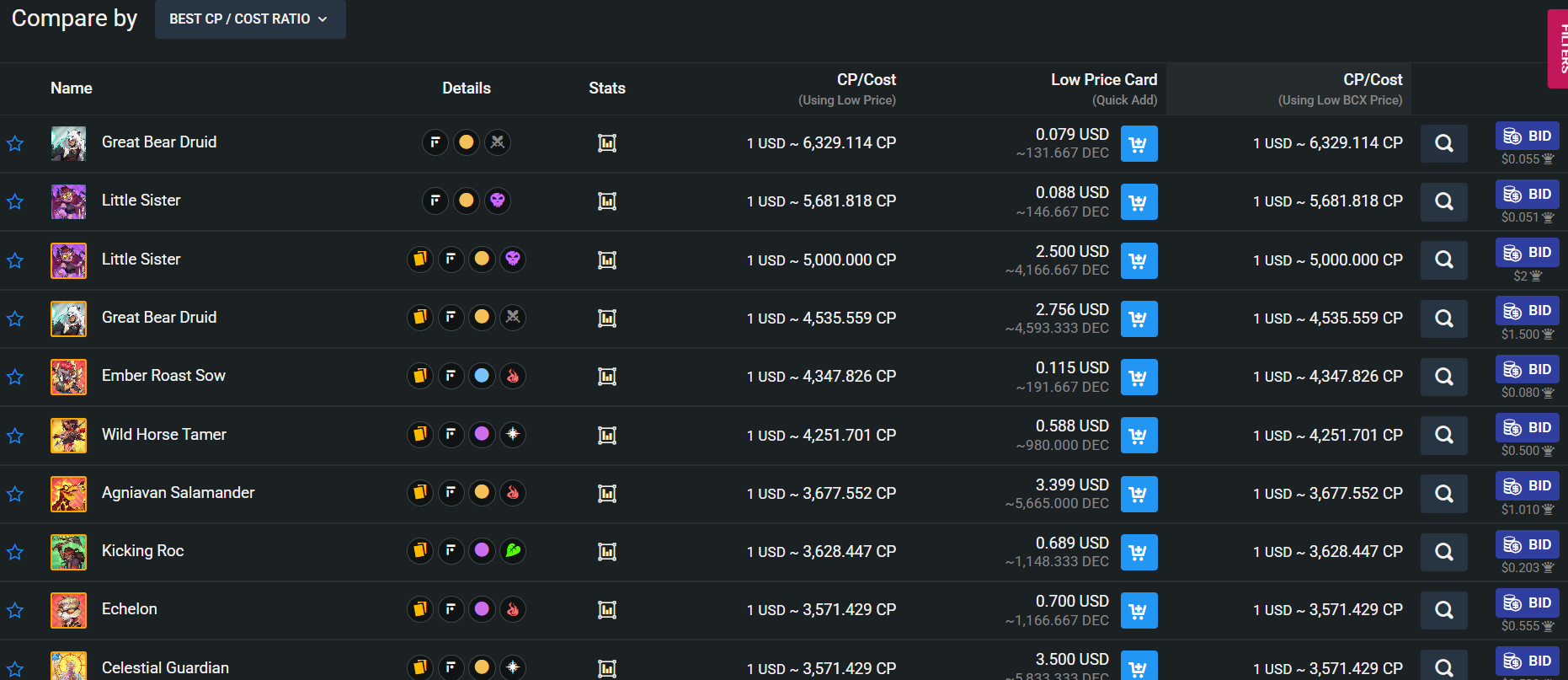Sort by Name column header
This screenshot has height=680, width=1568.
72,88
